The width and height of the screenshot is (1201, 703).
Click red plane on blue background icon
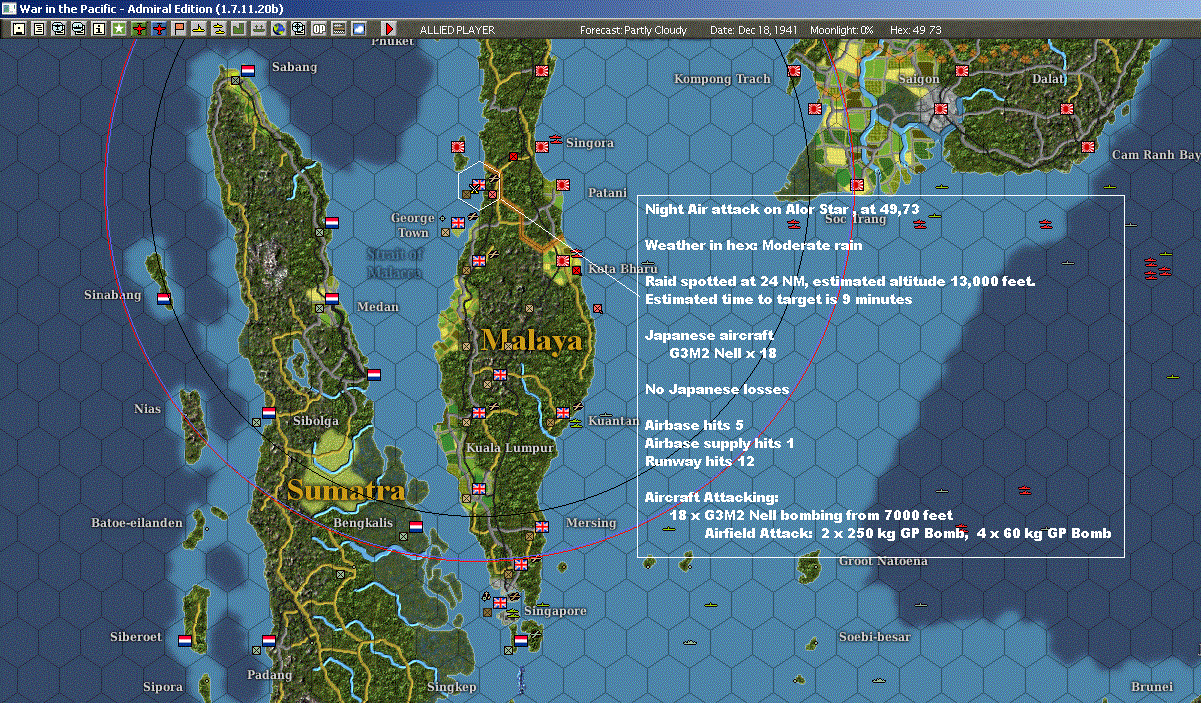tap(158, 29)
